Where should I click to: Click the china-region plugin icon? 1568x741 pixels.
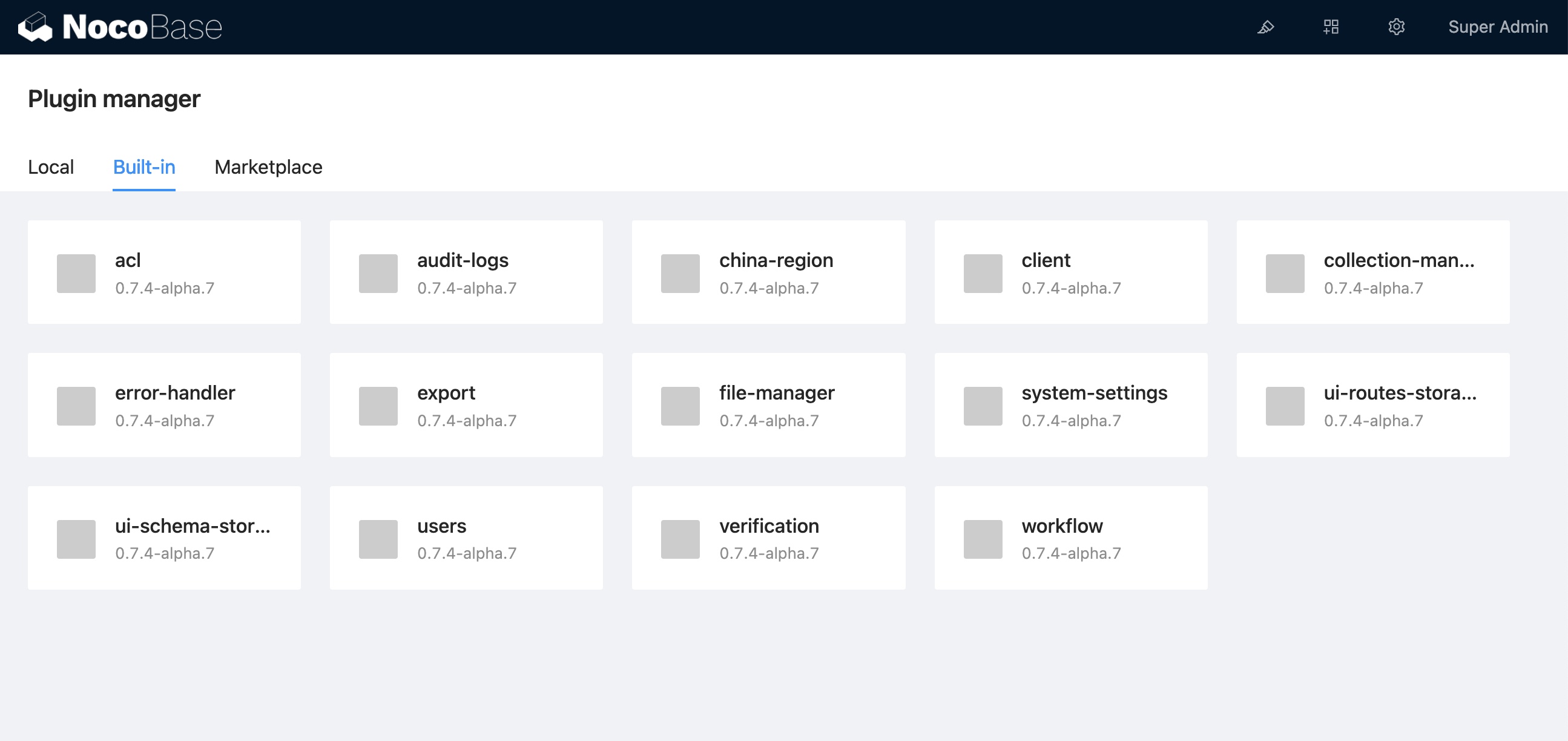click(x=680, y=274)
